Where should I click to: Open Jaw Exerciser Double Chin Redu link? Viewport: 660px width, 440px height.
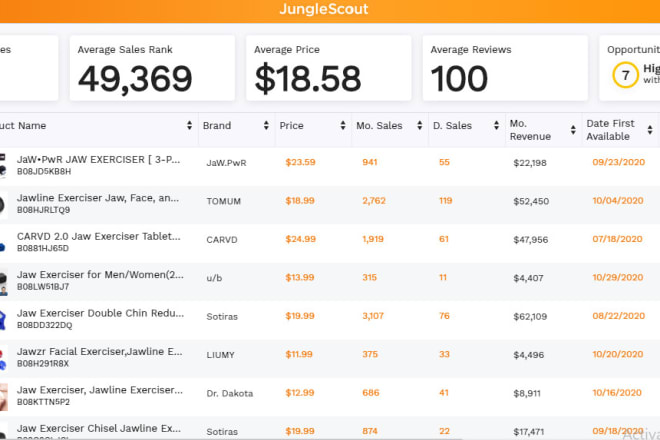point(100,313)
